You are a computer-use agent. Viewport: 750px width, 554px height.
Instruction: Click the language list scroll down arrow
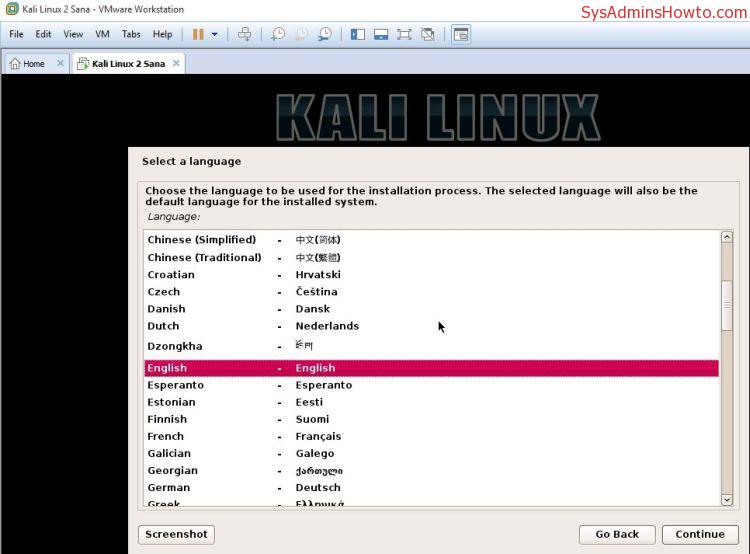click(x=727, y=499)
